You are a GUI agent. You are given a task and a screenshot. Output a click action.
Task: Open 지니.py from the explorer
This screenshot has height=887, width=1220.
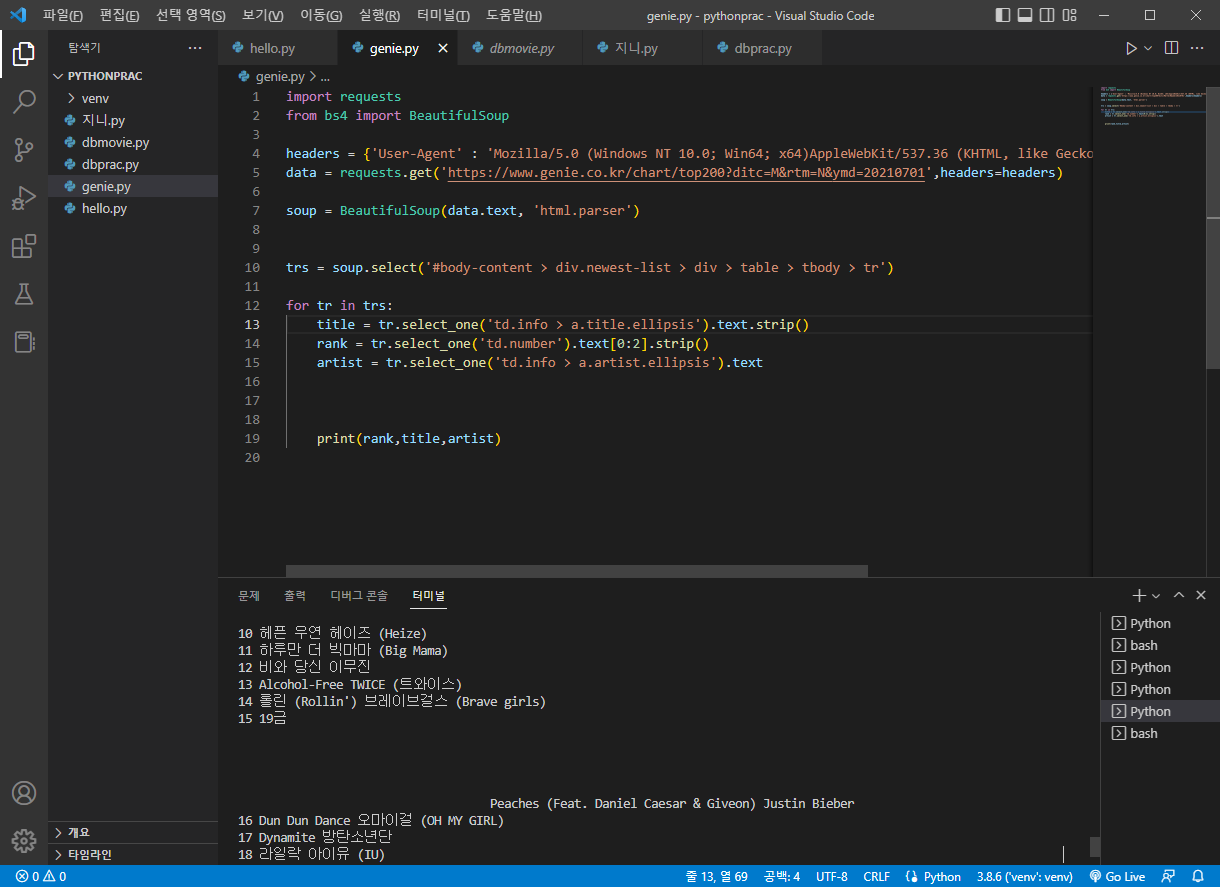pos(133,120)
